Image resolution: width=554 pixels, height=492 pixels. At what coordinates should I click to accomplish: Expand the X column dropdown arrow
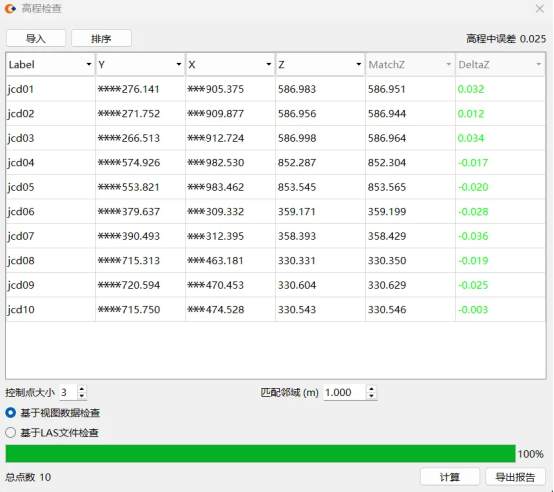[269, 64]
